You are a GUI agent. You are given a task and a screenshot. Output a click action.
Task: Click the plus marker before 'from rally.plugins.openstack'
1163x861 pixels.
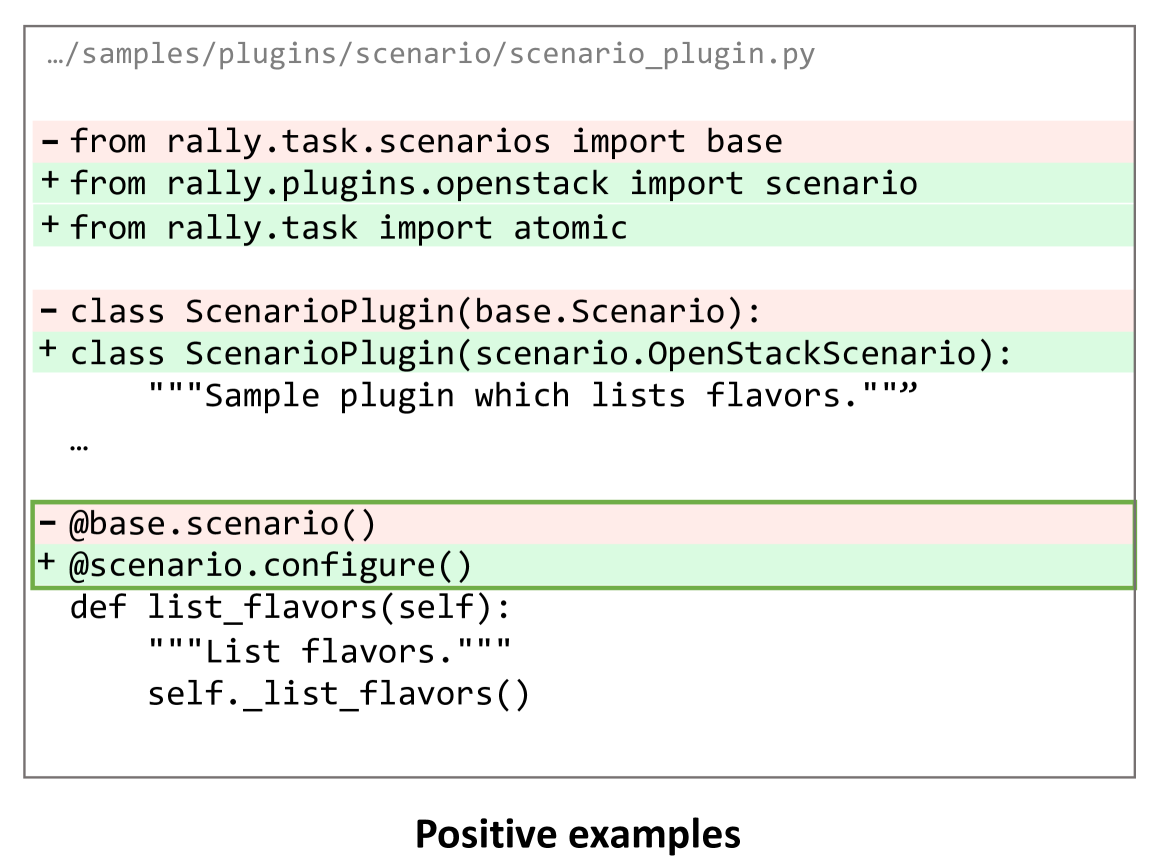(x=50, y=184)
